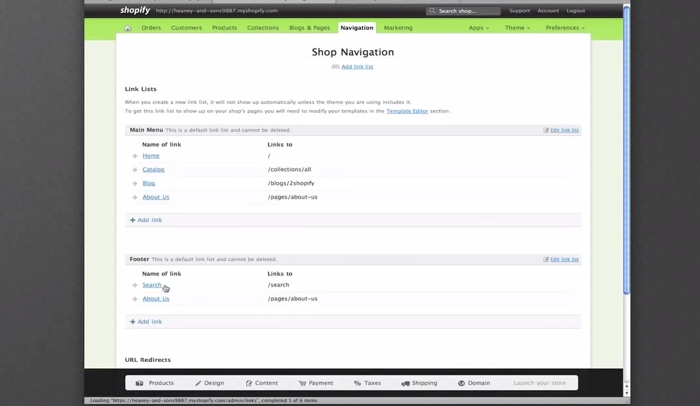Screen dimensions: 700x406
Task: Edit the Footer link list
Action: pos(564,259)
